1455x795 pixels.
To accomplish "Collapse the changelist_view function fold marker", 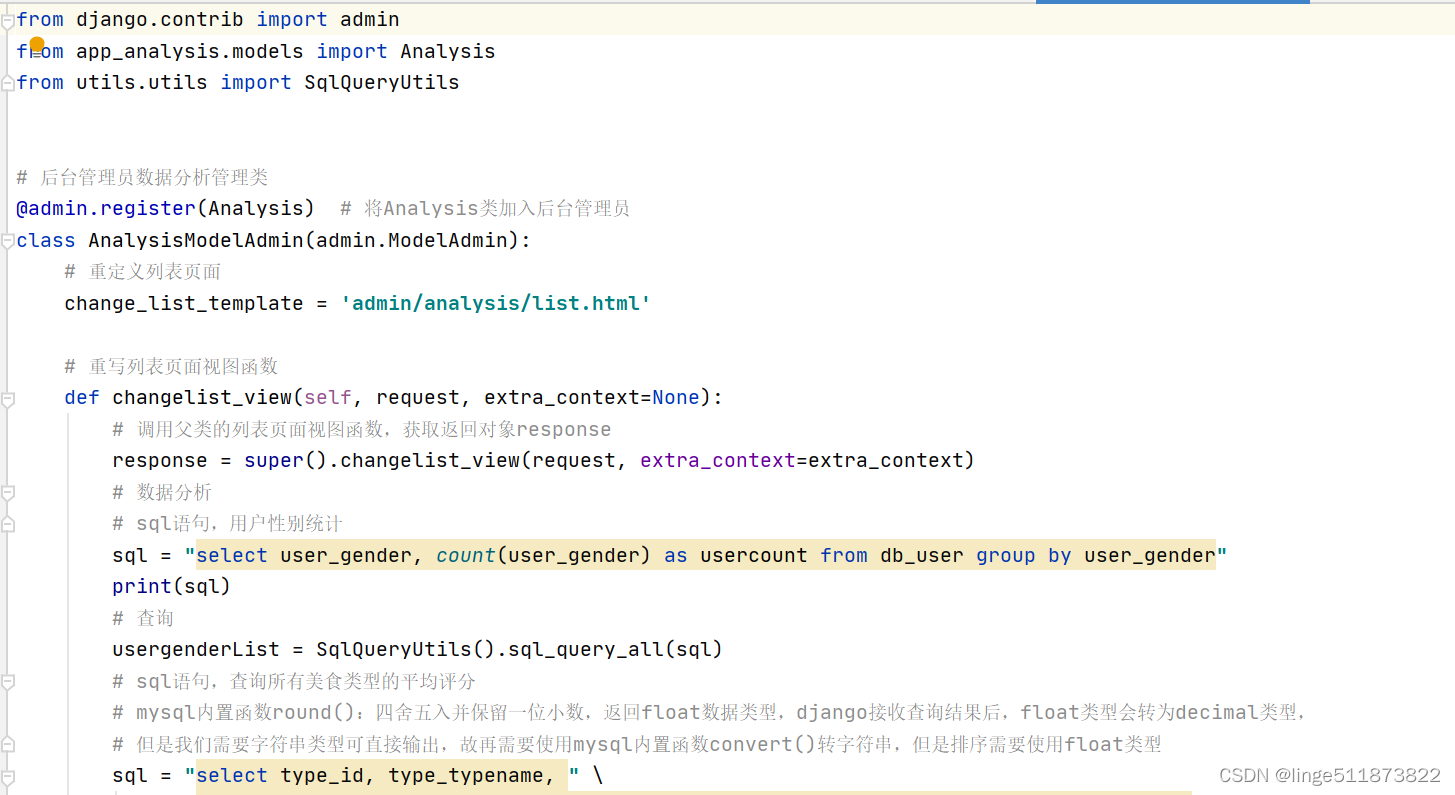I will pyautogui.click(x=8, y=400).
